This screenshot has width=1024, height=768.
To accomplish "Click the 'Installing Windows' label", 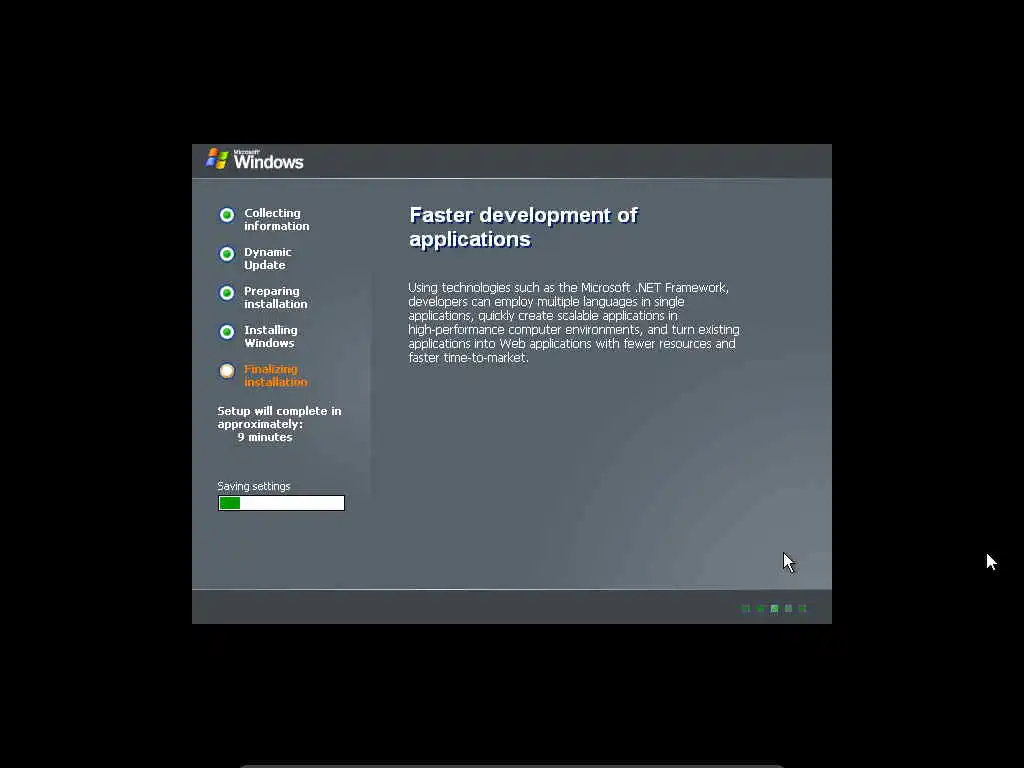I will 270,337.
